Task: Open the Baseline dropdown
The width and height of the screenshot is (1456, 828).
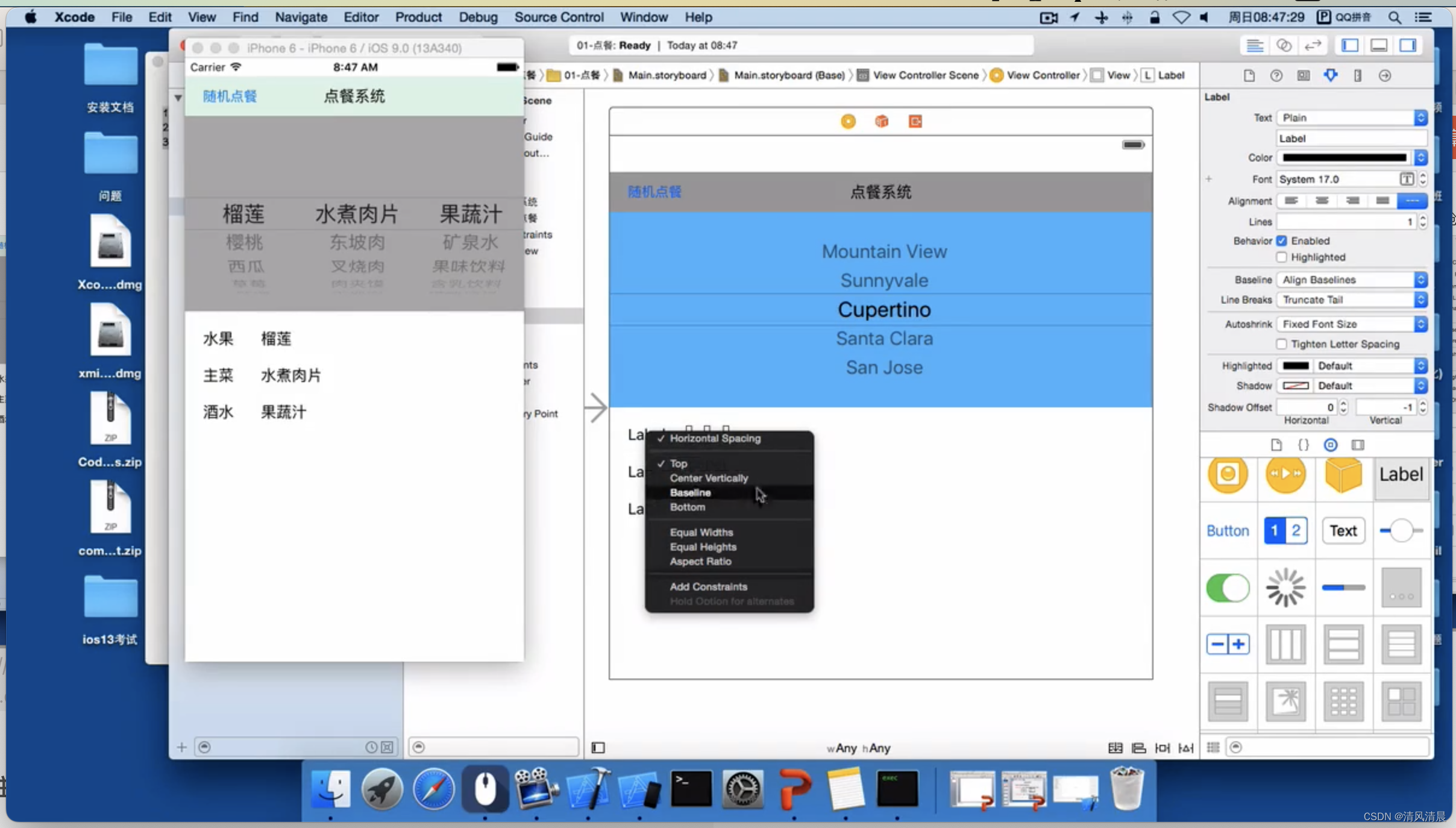Action: pos(1352,280)
